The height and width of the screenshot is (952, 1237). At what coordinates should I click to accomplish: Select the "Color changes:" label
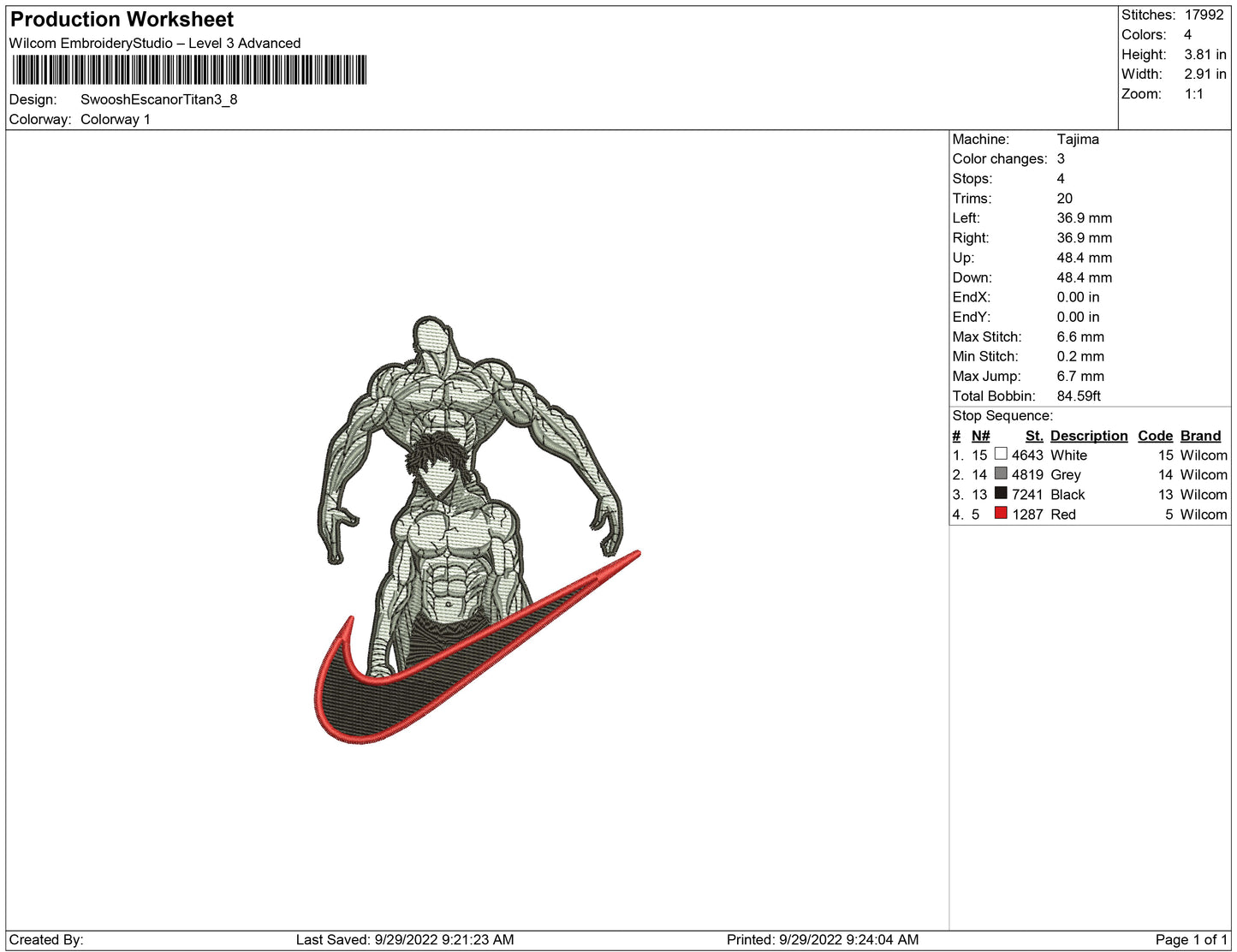pos(1000,158)
